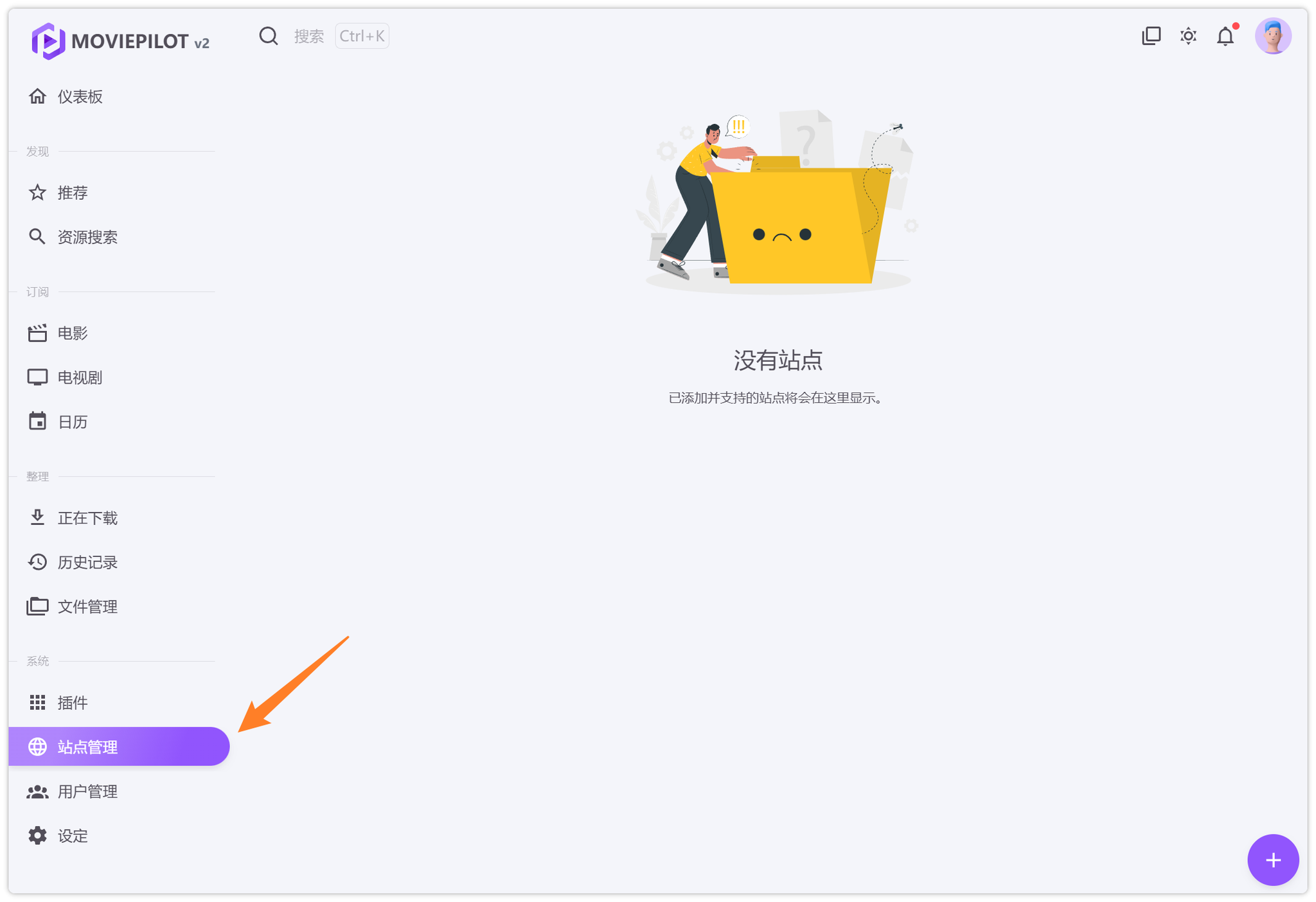The width and height of the screenshot is (1316, 902).
Task: Go to 插件 plugins grid icon
Action: click(x=37, y=702)
